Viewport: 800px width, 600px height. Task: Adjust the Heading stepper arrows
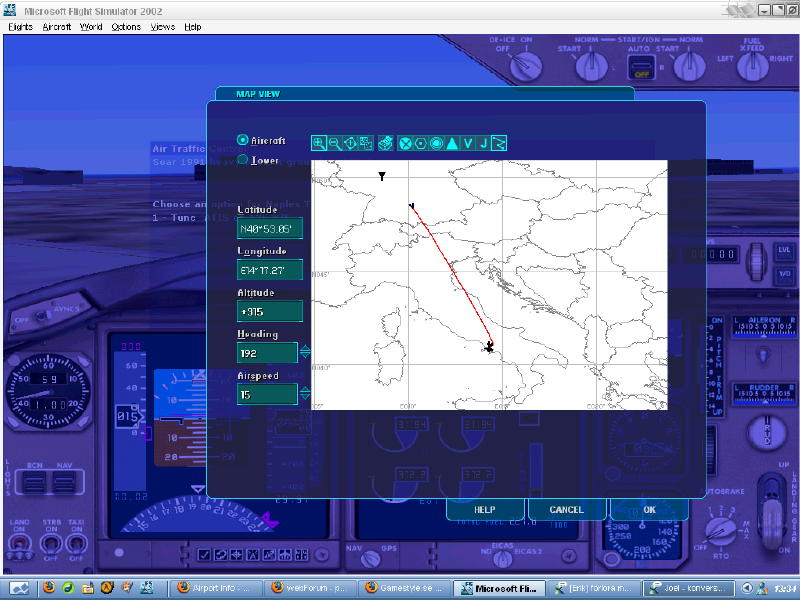[305, 352]
